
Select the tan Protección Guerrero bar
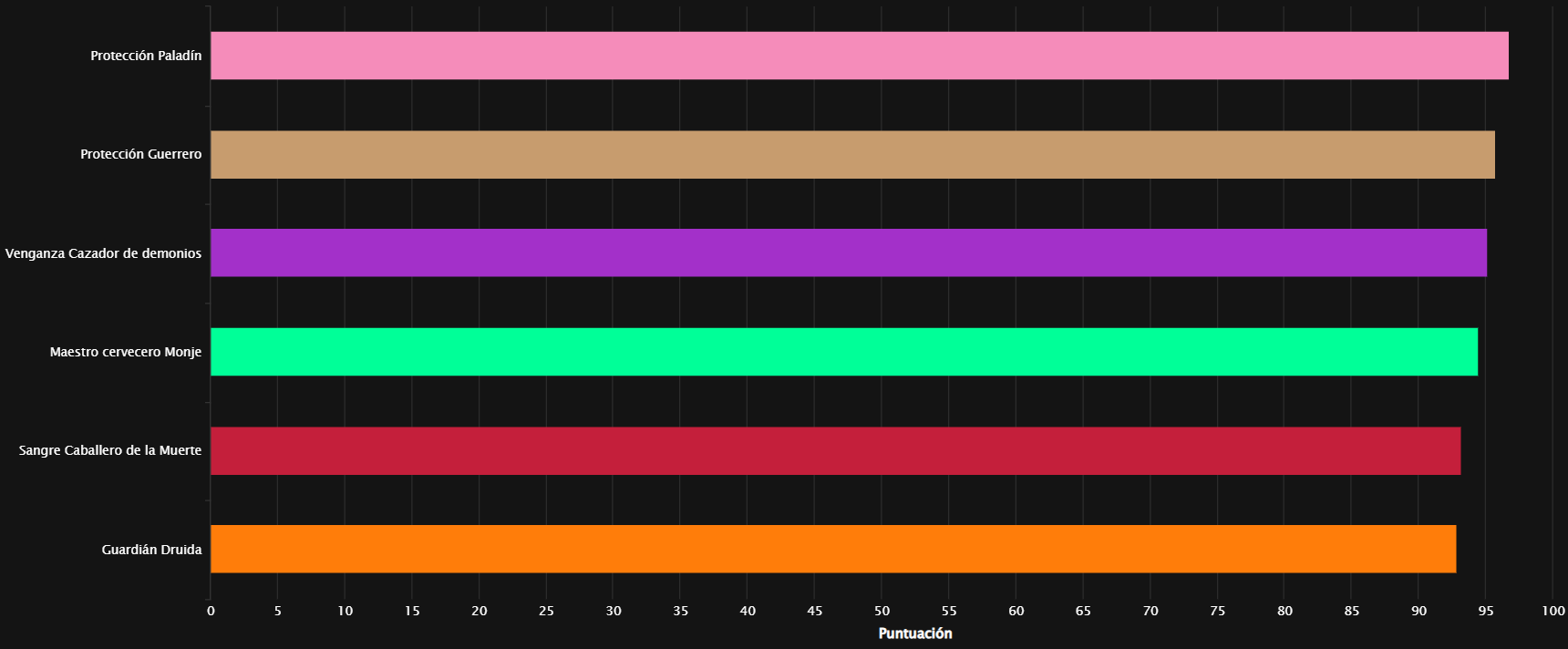click(852, 154)
